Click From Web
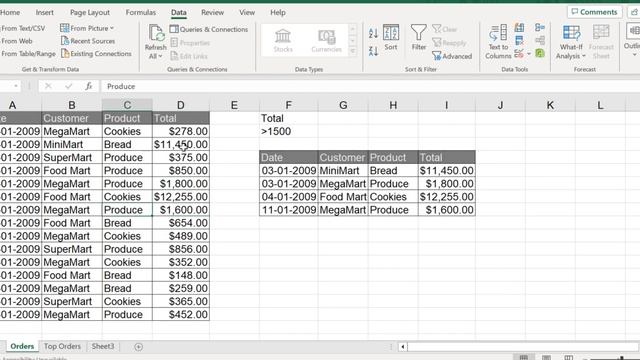640x360 pixels. [16, 41]
